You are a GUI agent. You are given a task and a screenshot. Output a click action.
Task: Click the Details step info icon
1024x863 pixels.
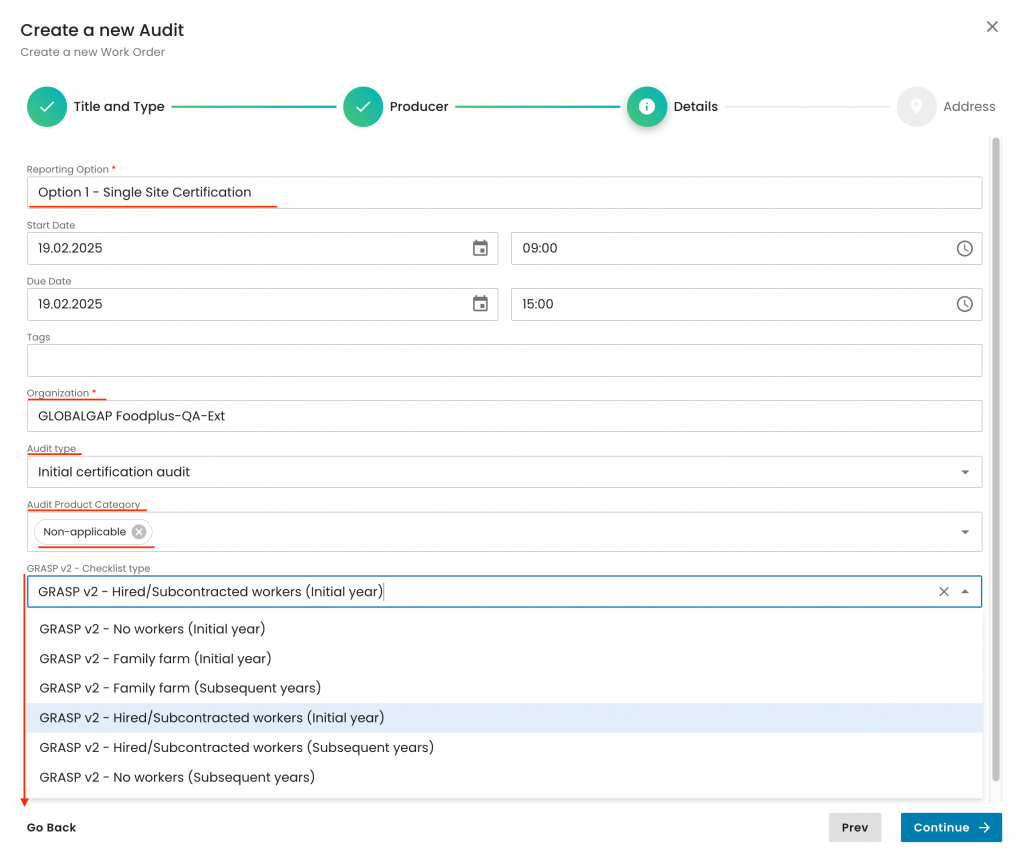646,107
